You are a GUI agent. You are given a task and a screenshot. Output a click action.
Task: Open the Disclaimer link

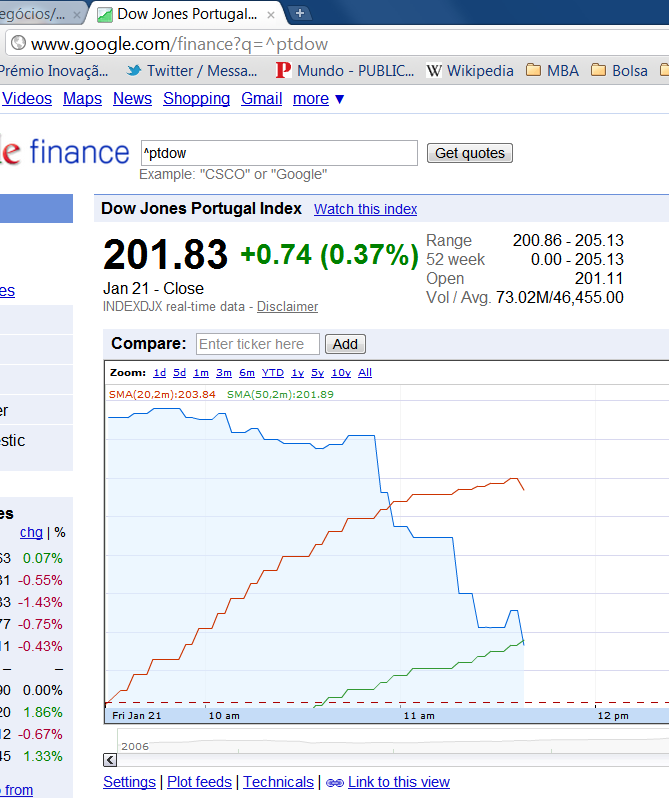(x=287, y=306)
